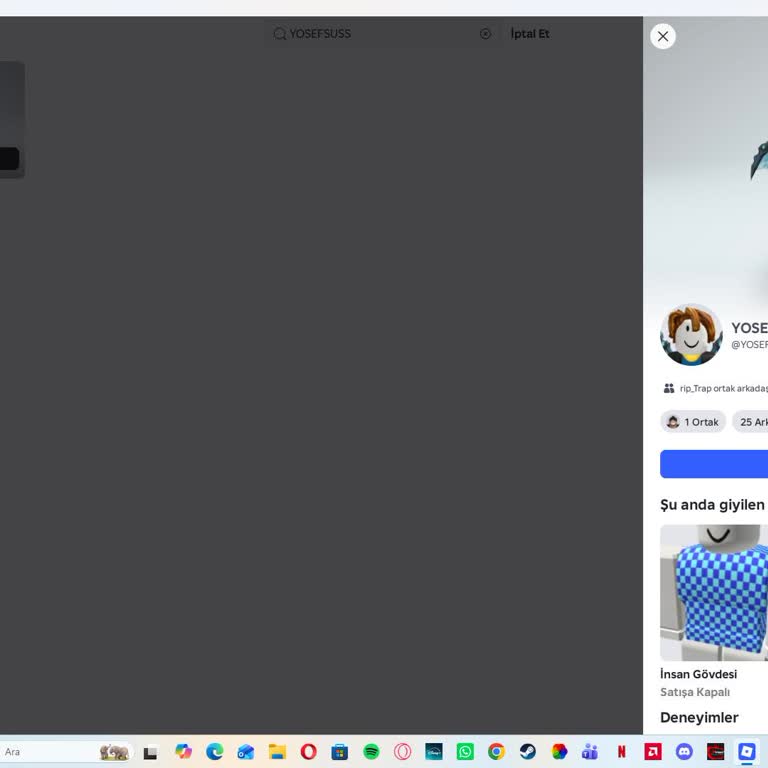Click the mutual friends people icon
This screenshot has height=768, width=768.
pyautogui.click(x=669, y=388)
